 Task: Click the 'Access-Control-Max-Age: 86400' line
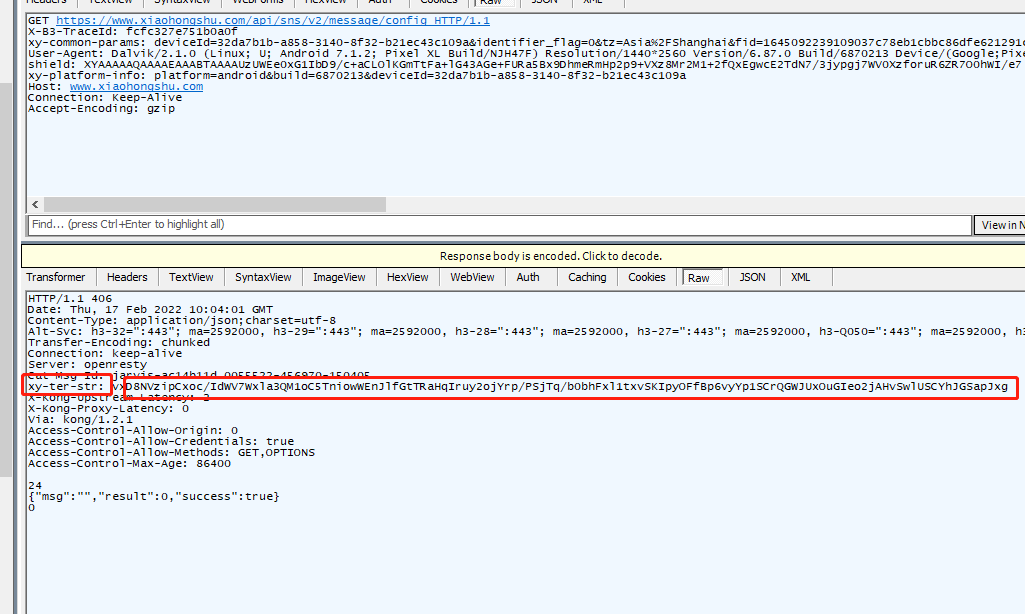coord(129,464)
